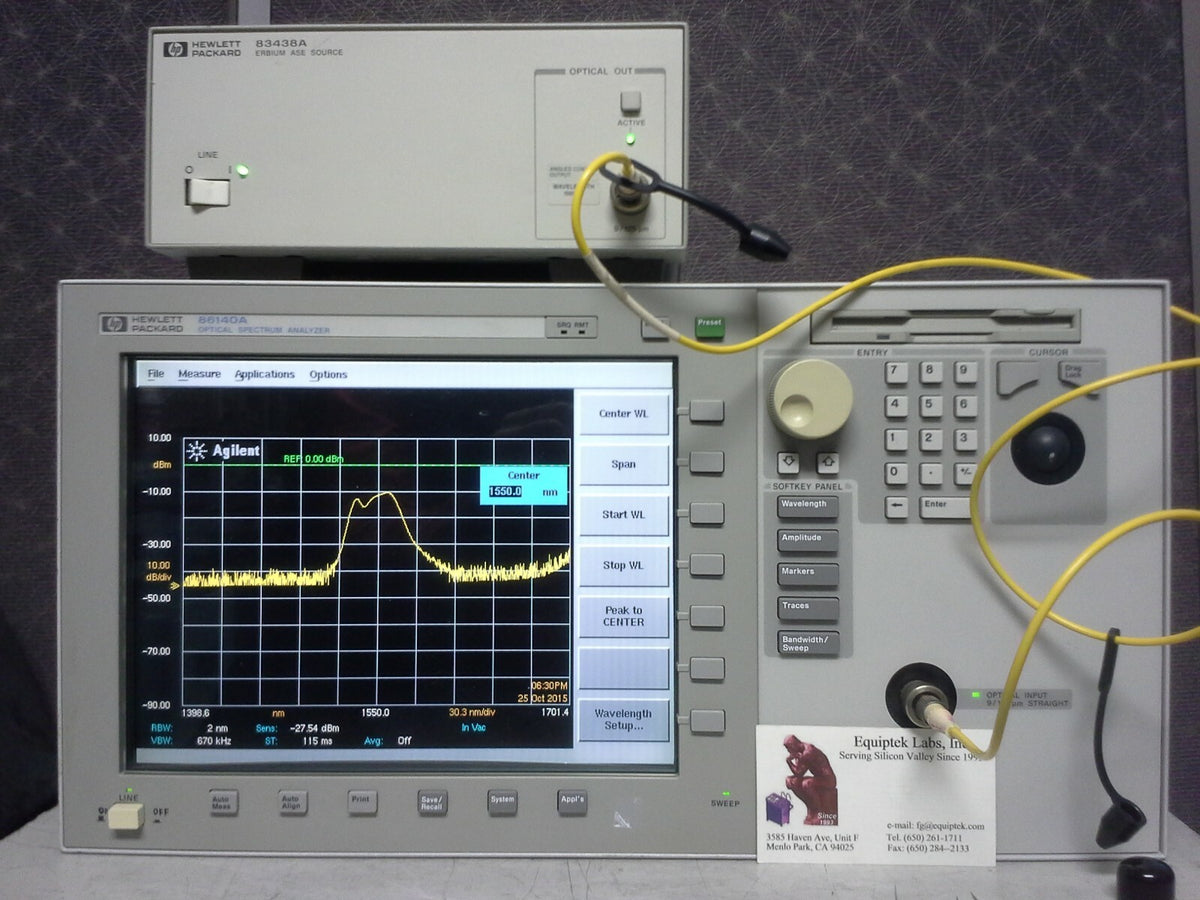Tap the keypad 9 key
Viewport: 1200px width, 900px height.
point(964,372)
